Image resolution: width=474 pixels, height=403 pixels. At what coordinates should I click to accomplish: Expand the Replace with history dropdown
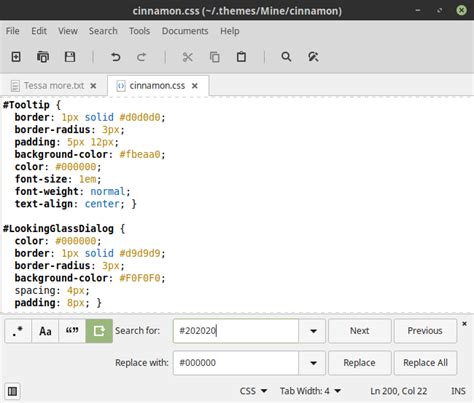[313, 363]
